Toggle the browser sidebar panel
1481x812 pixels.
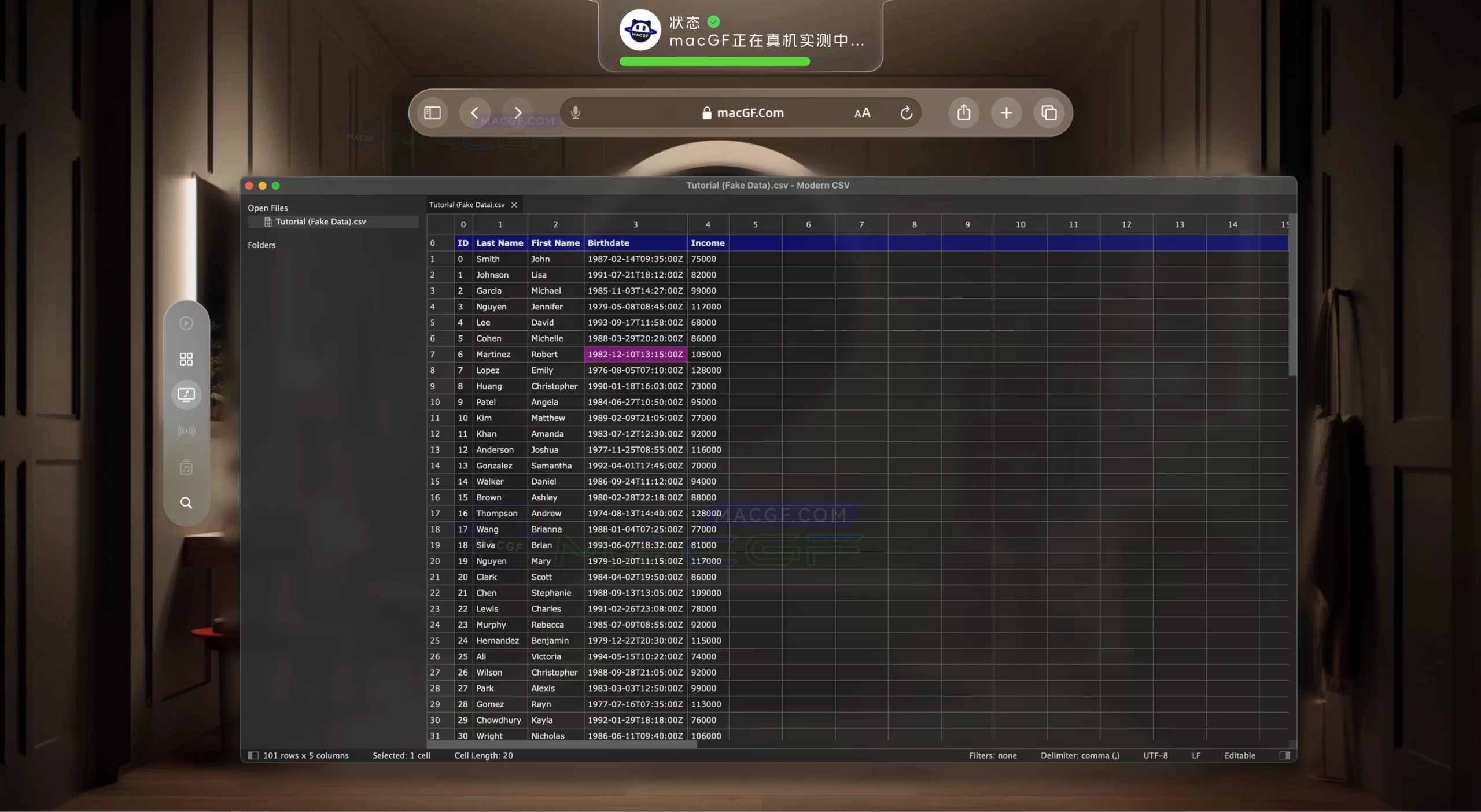point(432,113)
